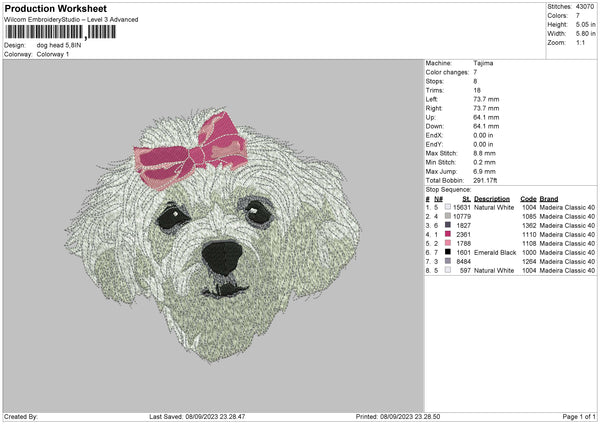
Task: Click thread code '1110' in stop 4
Action: [529, 235]
